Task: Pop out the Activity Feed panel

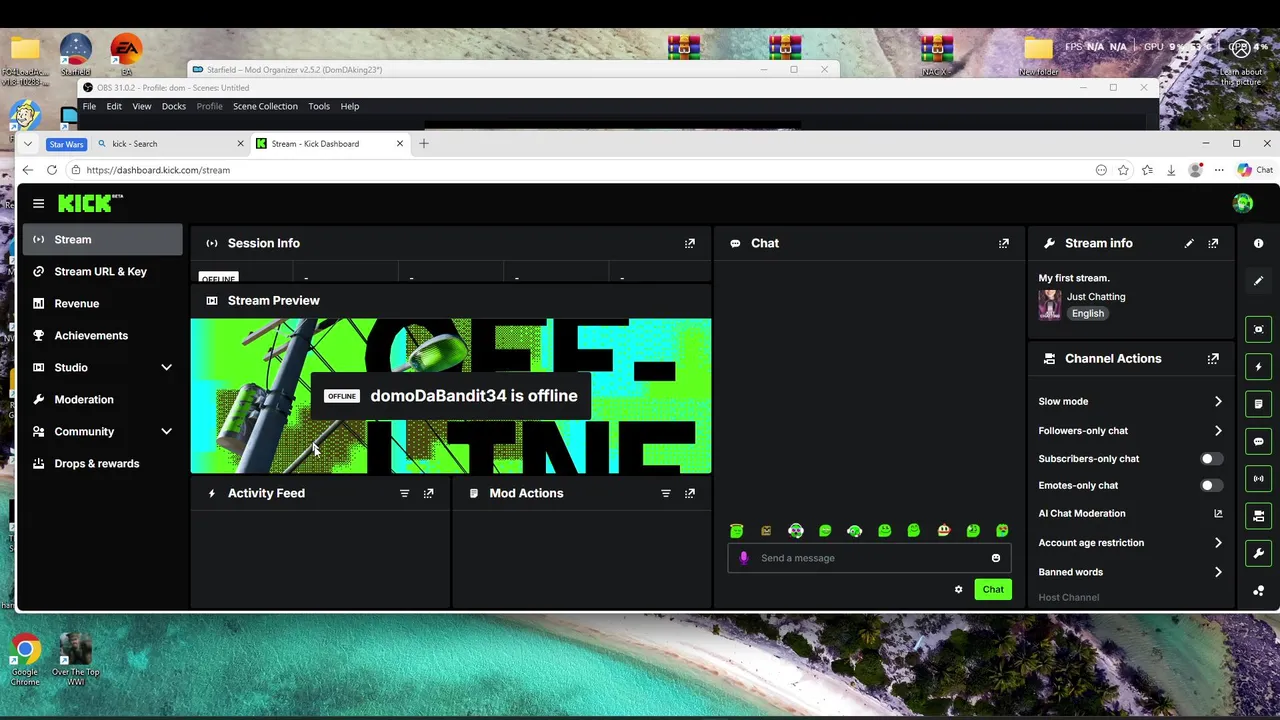Action: pyautogui.click(x=428, y=493)
